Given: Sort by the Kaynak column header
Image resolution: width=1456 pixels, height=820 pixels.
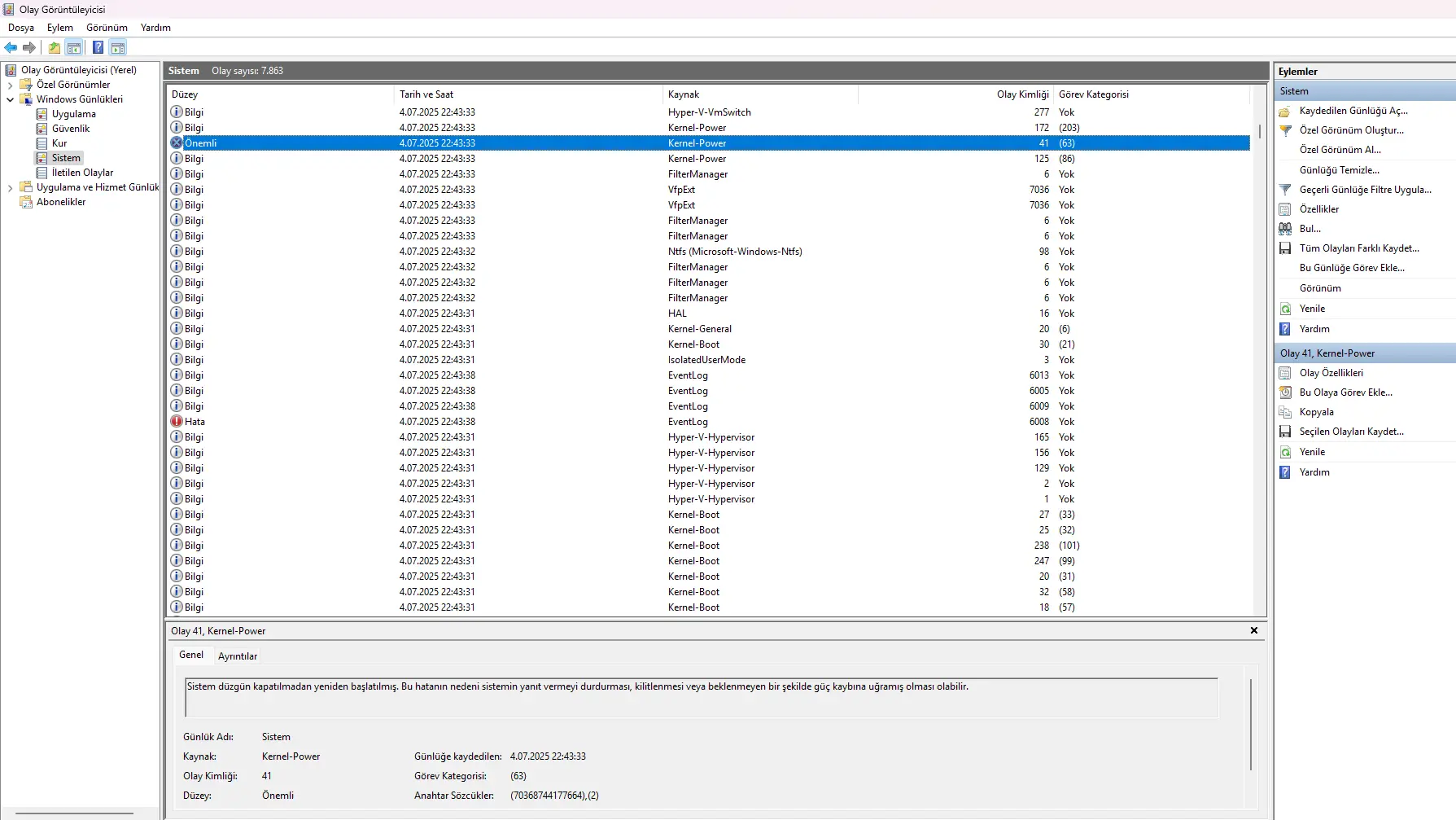Looking at the screenshot, I should click(x=760, y=94).
